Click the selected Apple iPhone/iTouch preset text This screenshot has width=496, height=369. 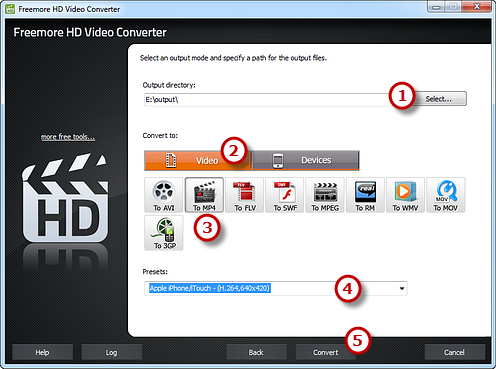tap(210, 288)
